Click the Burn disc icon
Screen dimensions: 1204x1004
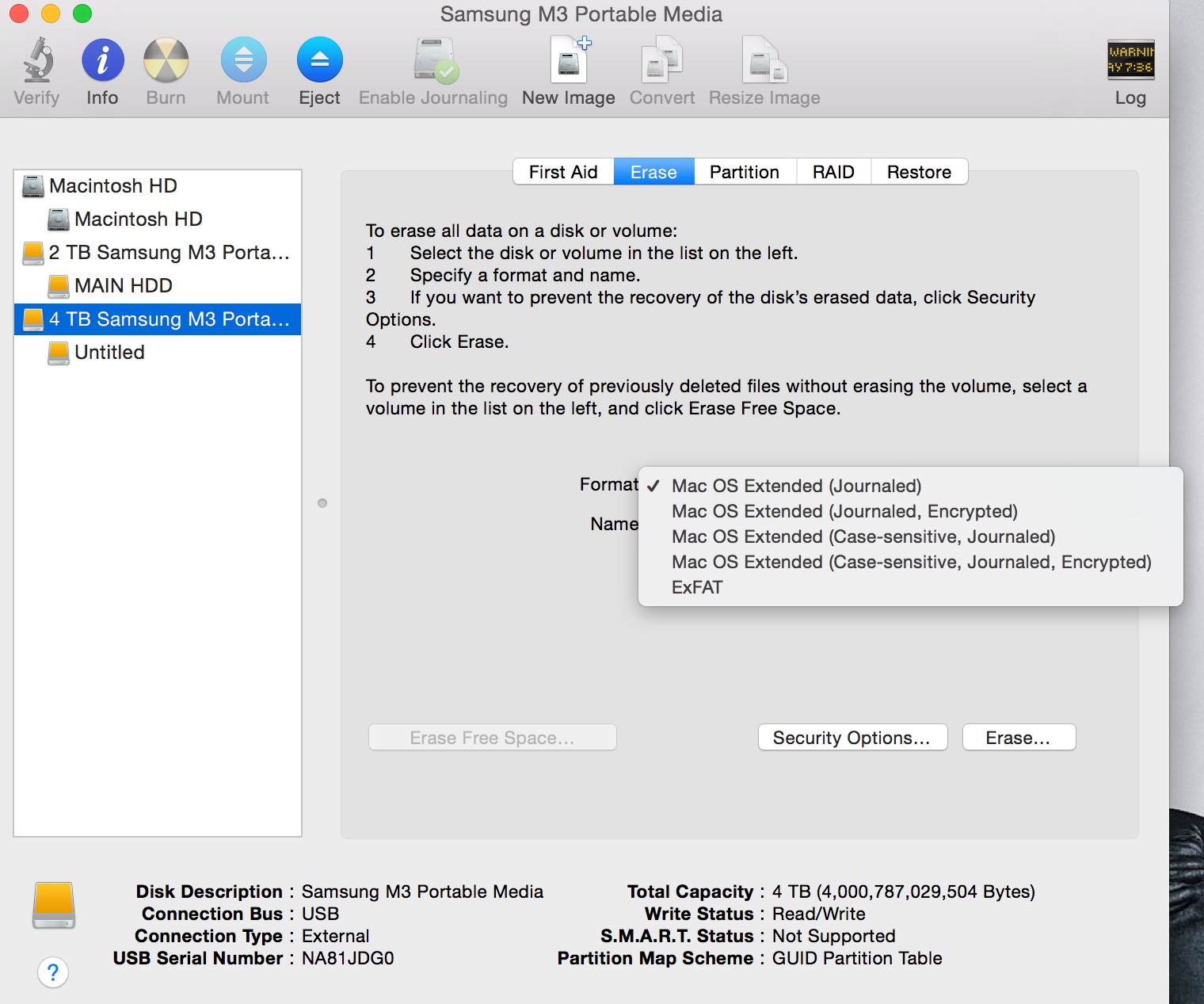(x=166, y=60)
